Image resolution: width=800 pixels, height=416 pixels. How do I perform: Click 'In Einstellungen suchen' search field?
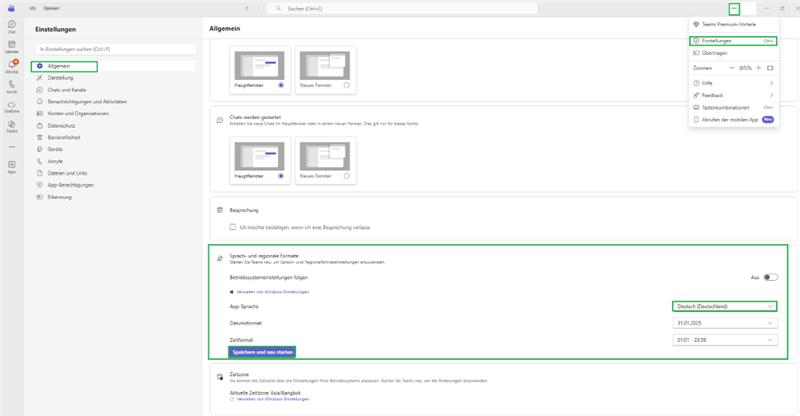click(116, 49)
